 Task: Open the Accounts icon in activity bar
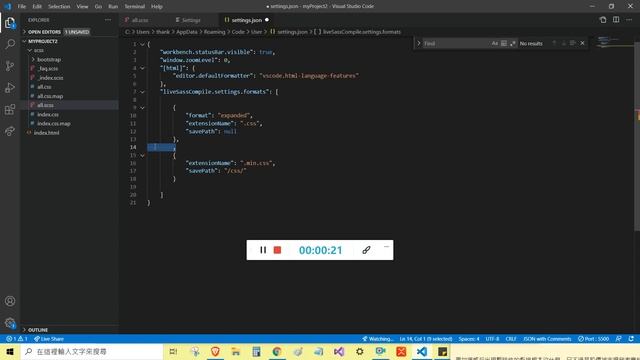10,301
